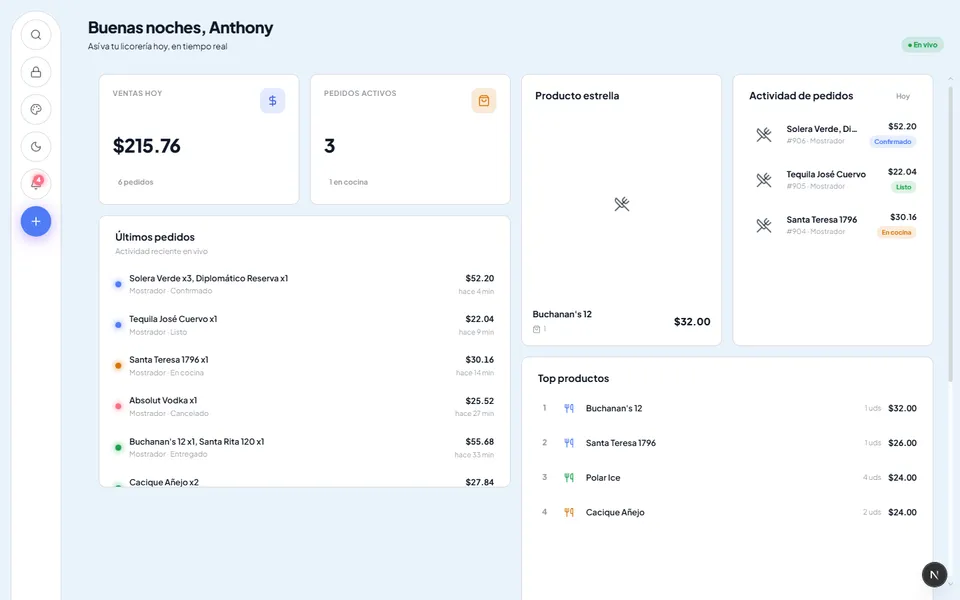Click the En vivo live status badge
The image size is (960, 600).
pyautogui.click(x=922, y=45)
